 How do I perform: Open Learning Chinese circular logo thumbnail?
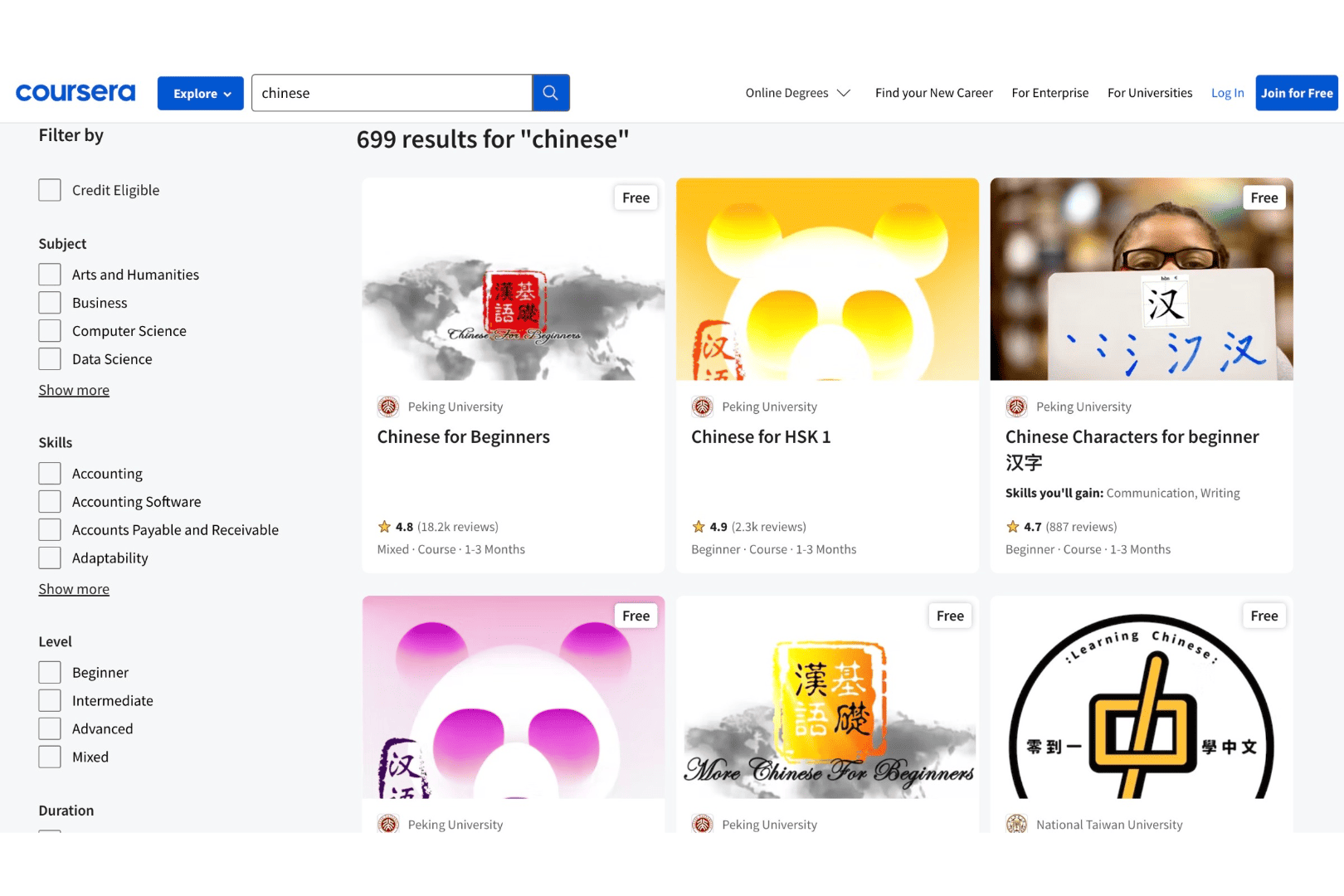click(1142, 698)
